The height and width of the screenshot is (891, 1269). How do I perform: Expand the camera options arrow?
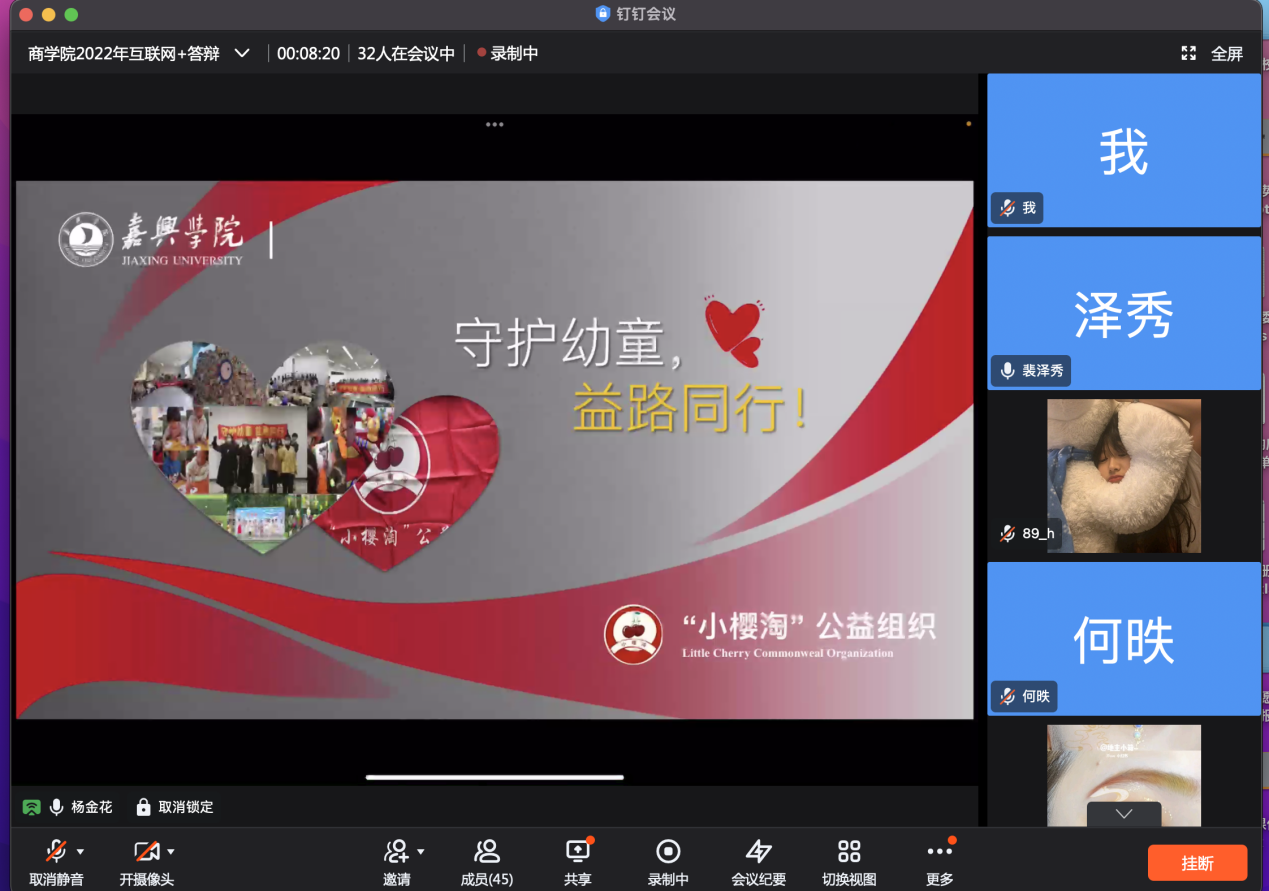[x=171, y=852]
